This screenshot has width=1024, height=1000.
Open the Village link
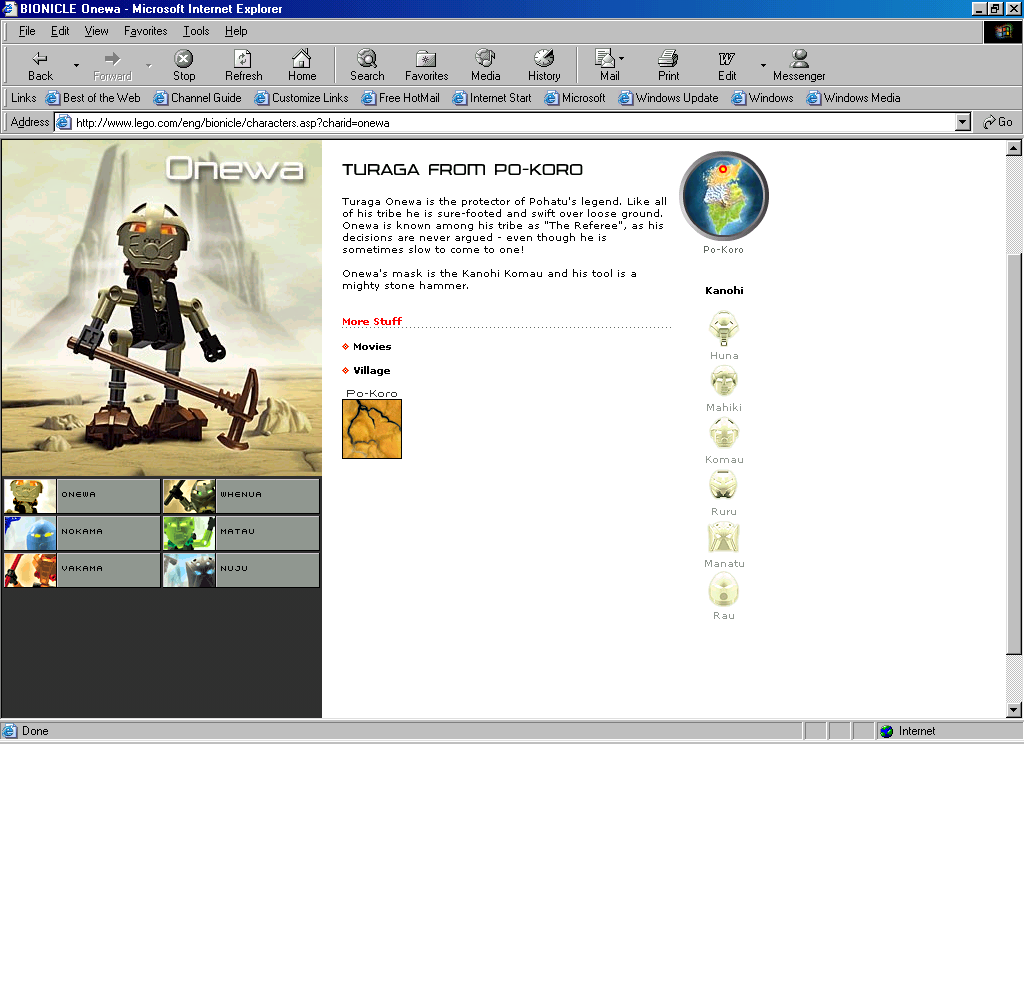372,370
